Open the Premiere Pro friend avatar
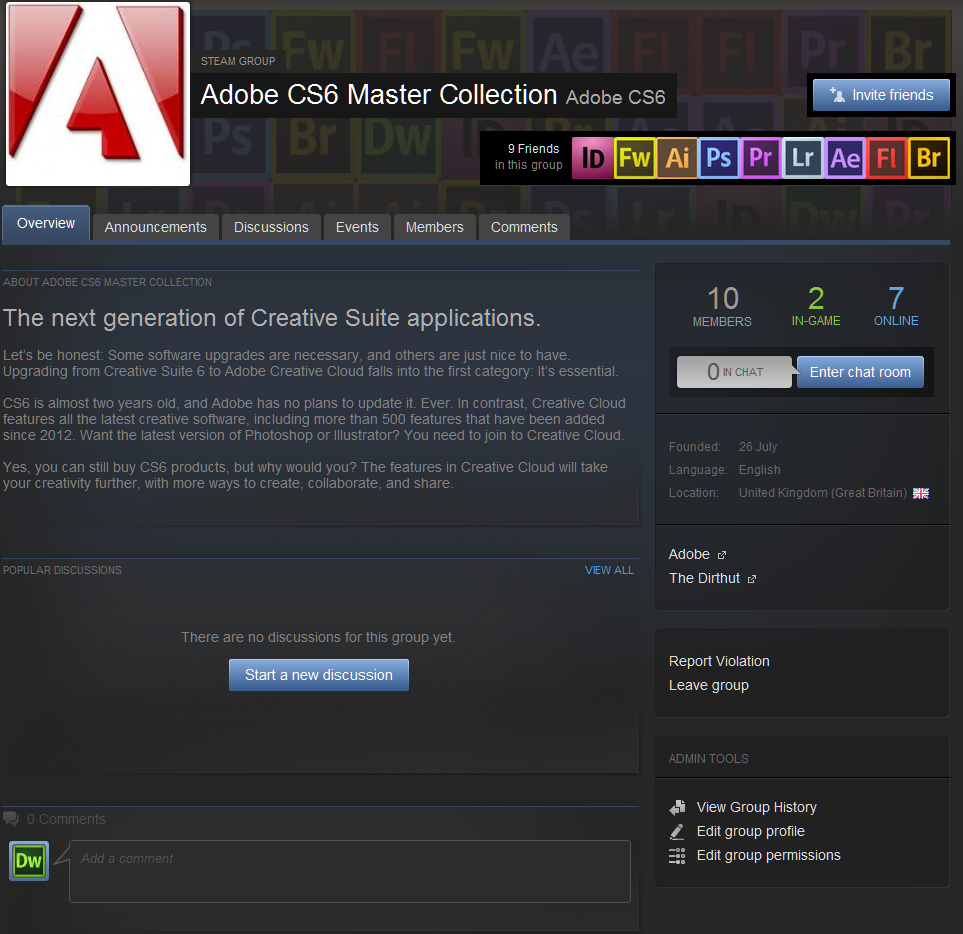963x934 pixels. 761,158
